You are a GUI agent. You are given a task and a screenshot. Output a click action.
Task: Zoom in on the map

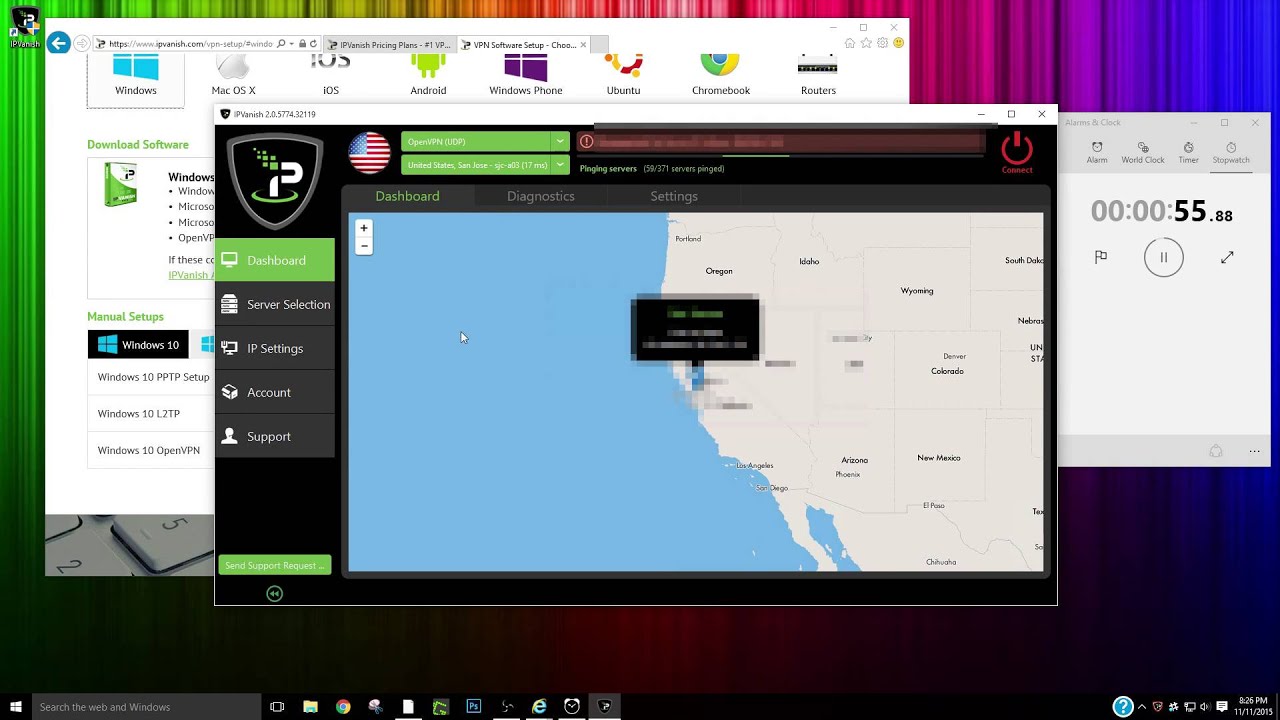(x=364, y=228)
